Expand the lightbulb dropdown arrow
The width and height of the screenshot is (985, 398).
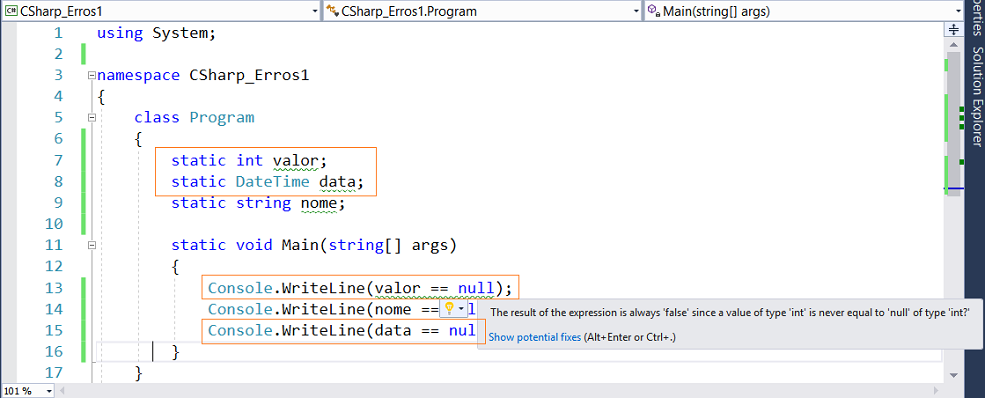(x=462, y=309)
